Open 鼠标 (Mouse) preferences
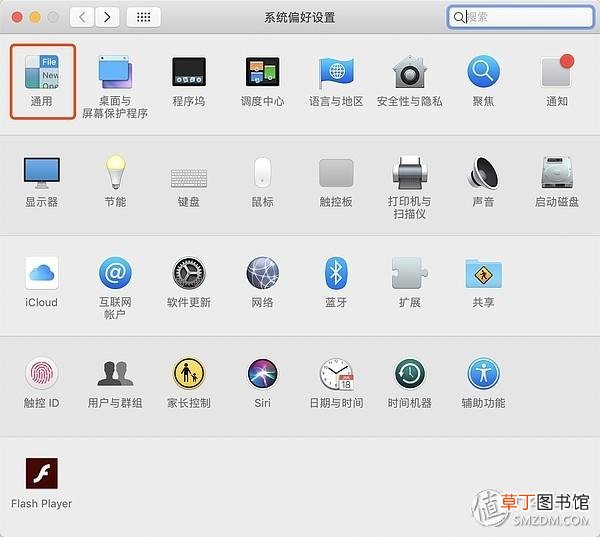Viewport: 600px width, 537px height. [262, 181]
